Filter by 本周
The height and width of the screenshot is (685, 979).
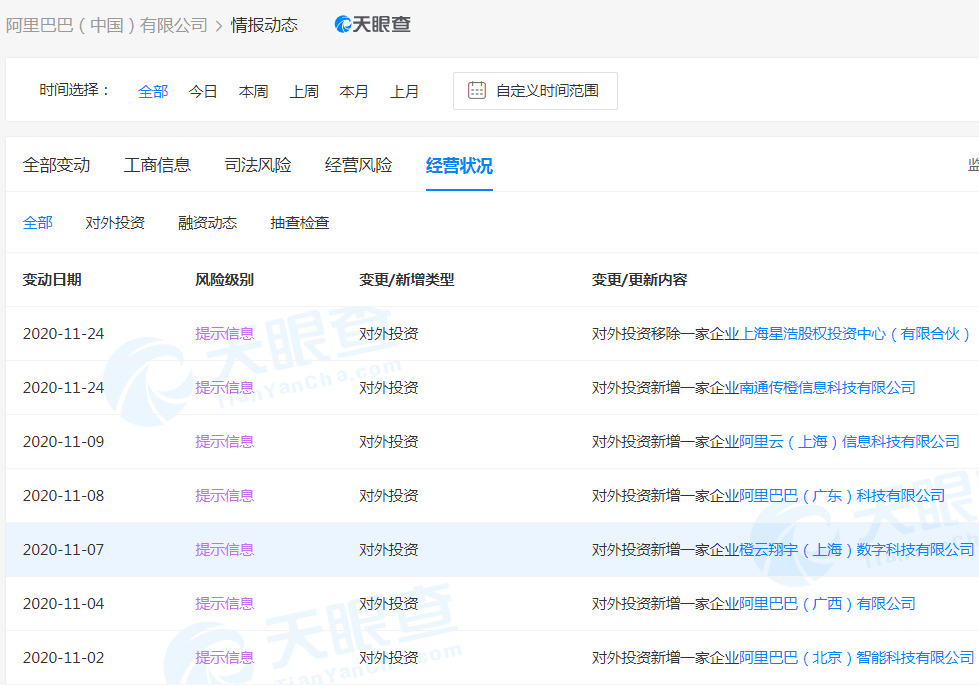tap(253, 92)
